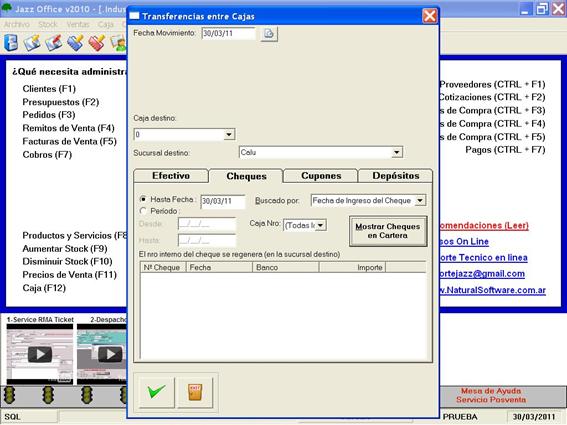The image size is (567, 425).
Task: Play the Service RMA Ticket video
Action: coord(40,354)
